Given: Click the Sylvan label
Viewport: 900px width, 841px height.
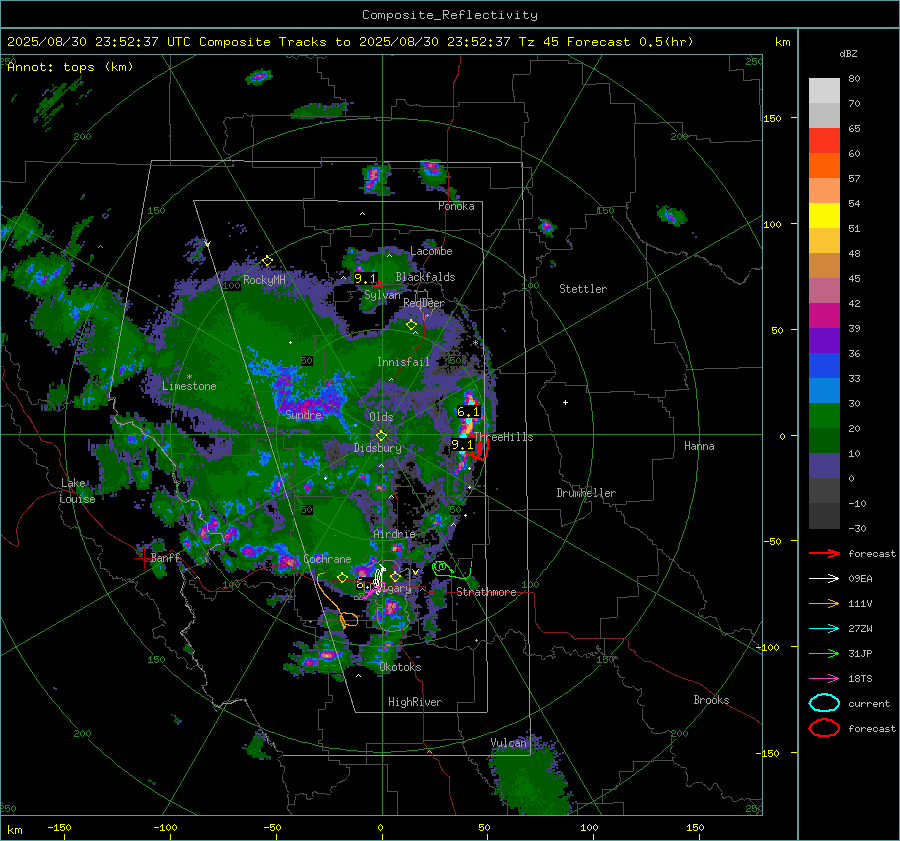Looking at the screenshot, I should click(382, 294).
